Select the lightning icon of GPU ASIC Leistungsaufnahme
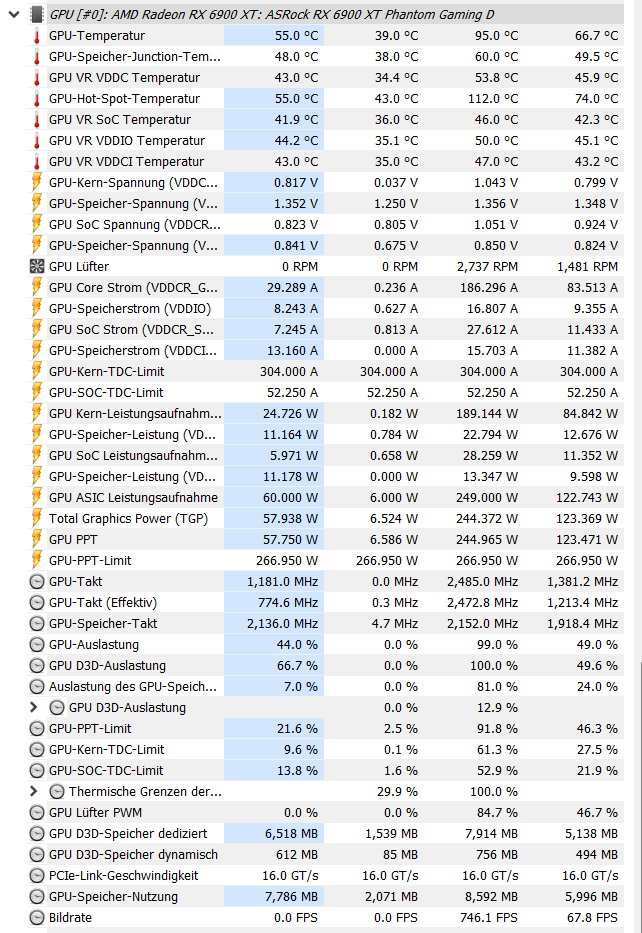Image resolution: width=642 pixels, height=933 pixels. [x=37, y=497]
